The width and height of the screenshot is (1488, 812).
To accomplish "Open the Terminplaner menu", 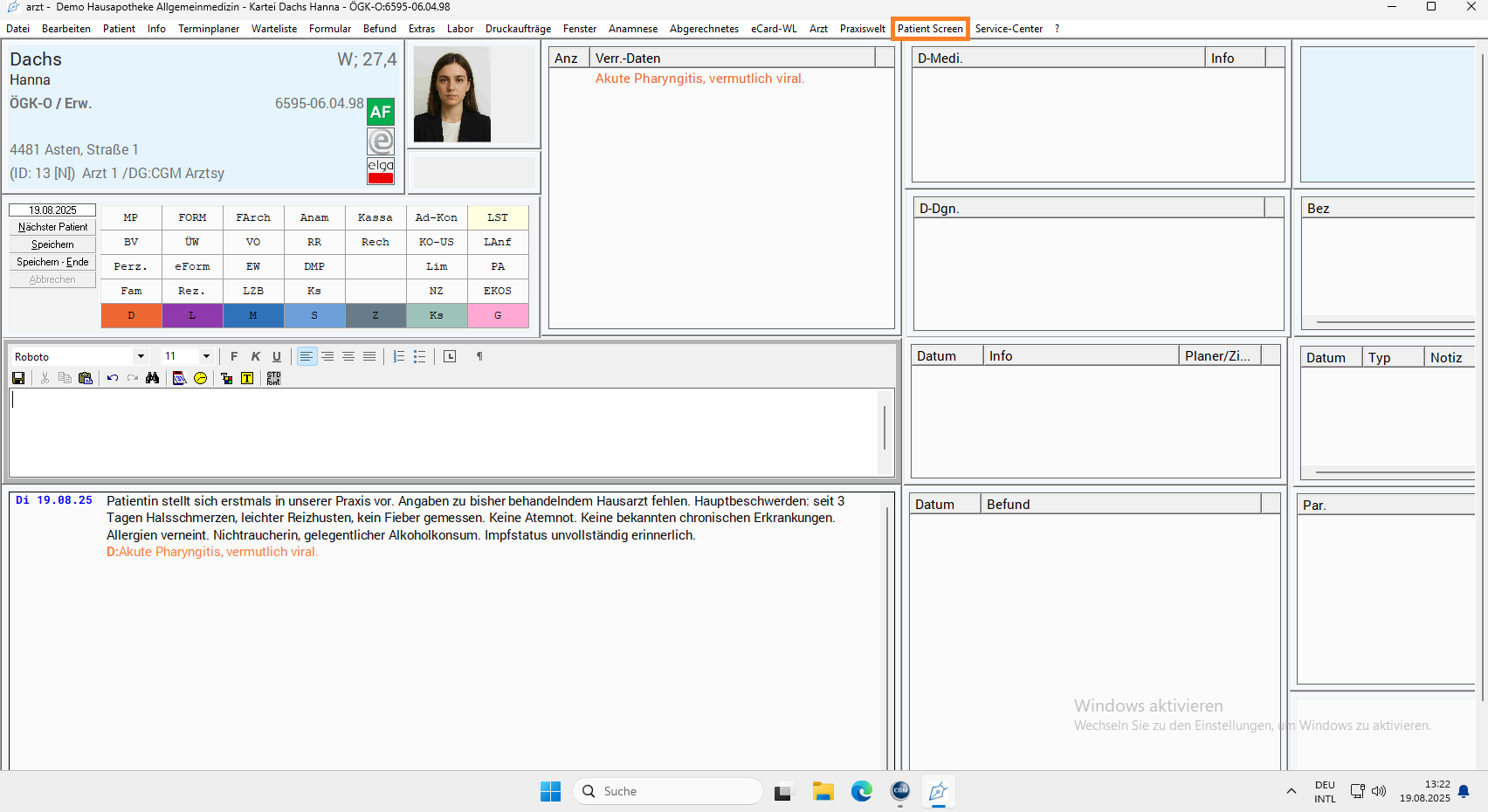I will 209,29.
